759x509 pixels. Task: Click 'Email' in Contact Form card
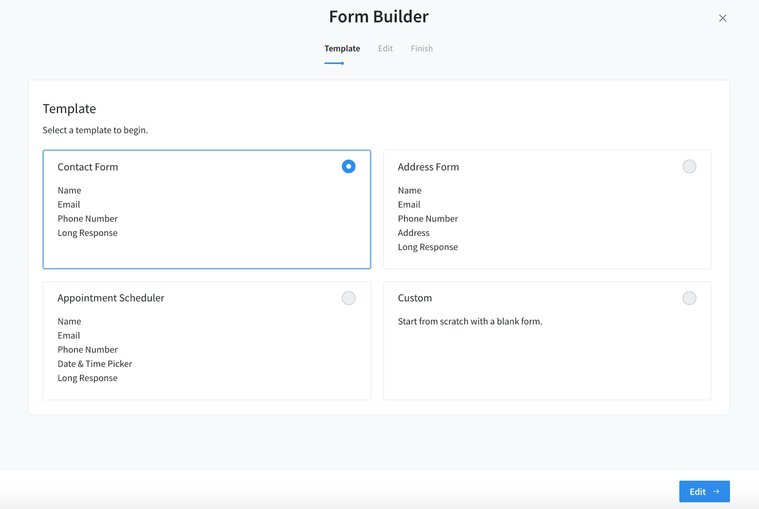coord(69,205)
